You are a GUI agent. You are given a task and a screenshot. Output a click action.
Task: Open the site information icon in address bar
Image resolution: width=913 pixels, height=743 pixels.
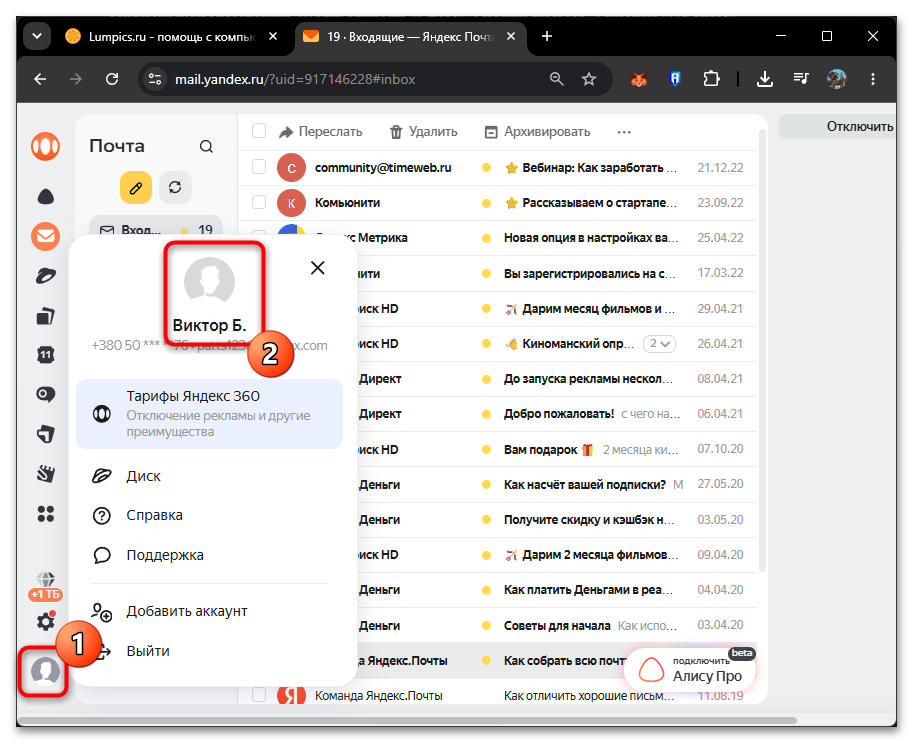(x=155, y=79)
